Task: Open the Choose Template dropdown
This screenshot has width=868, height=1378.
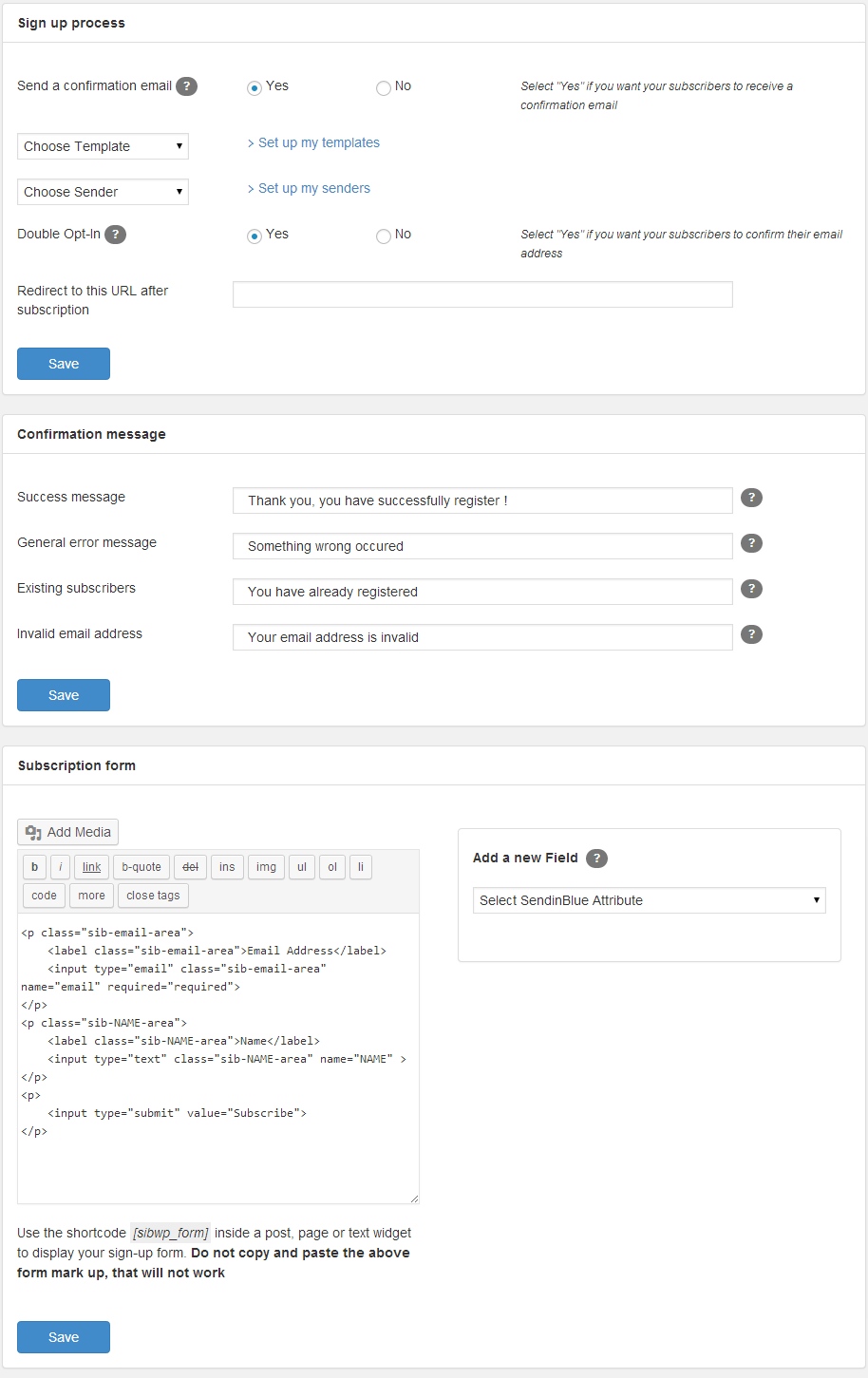Action: (103, 146)
